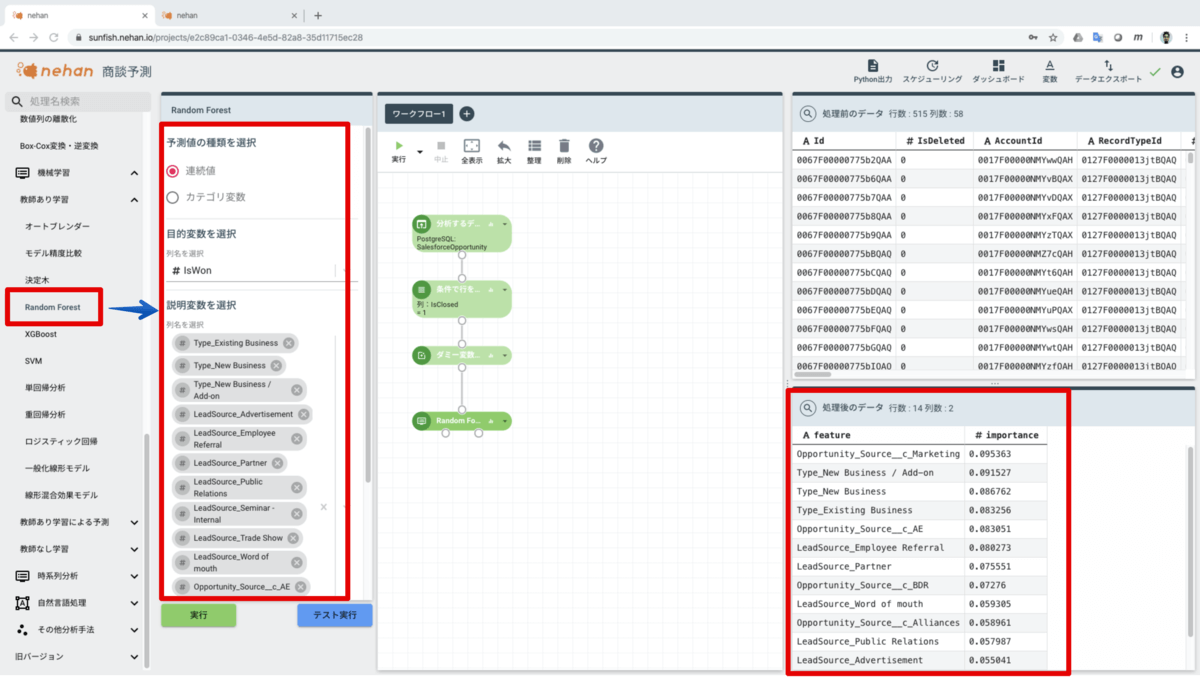1200x677 pixels.
Task: Select the 条件で行を filter node
Action: [x=461, y=298]
